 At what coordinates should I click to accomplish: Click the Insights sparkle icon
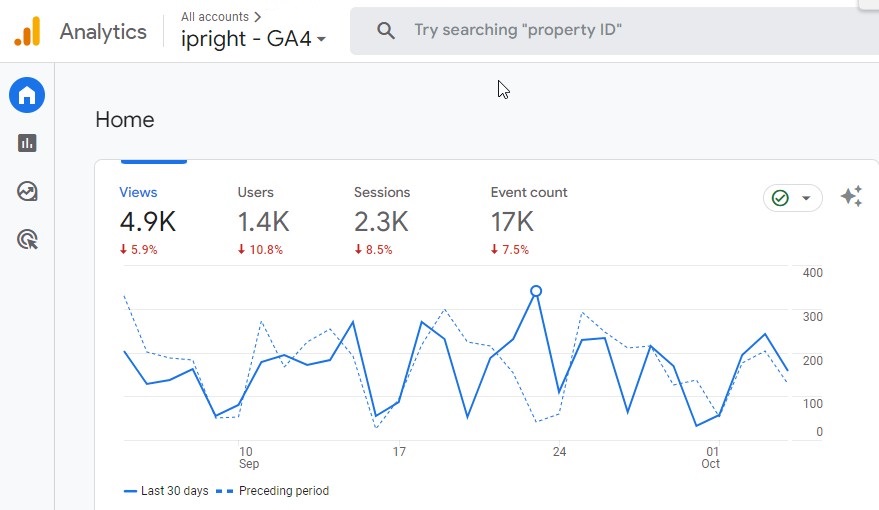851,197
